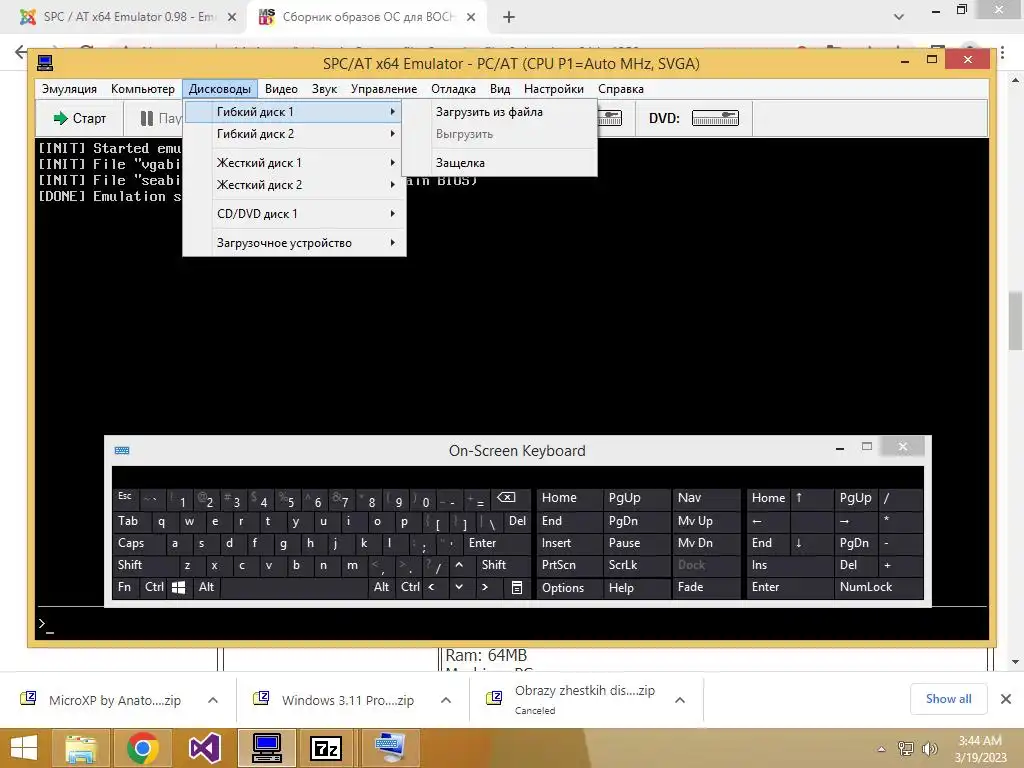
Task: Open Obrazy zhestkih download options chevron
Action: pos(680,700)
